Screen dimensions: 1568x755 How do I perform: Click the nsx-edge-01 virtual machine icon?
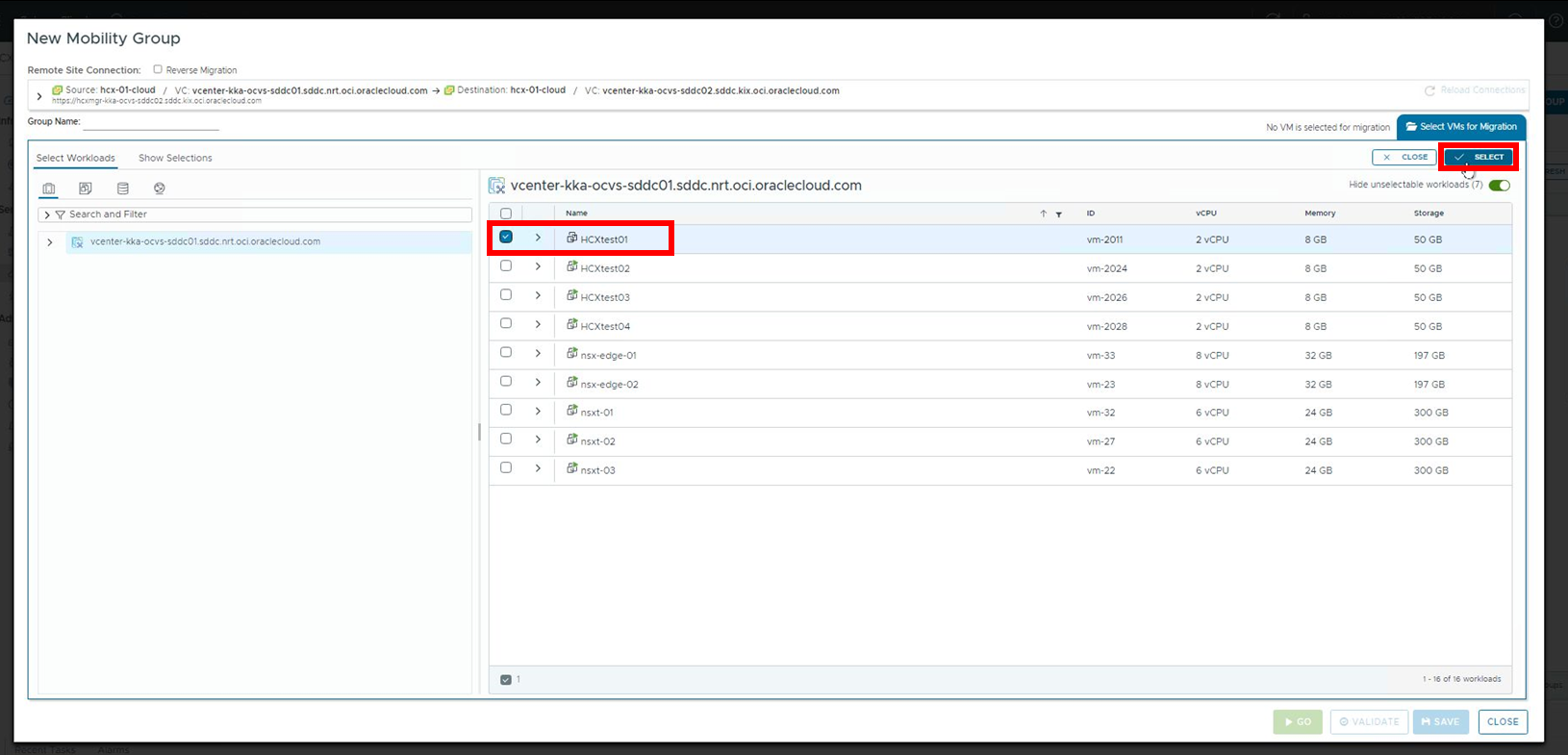pos(572,354)
